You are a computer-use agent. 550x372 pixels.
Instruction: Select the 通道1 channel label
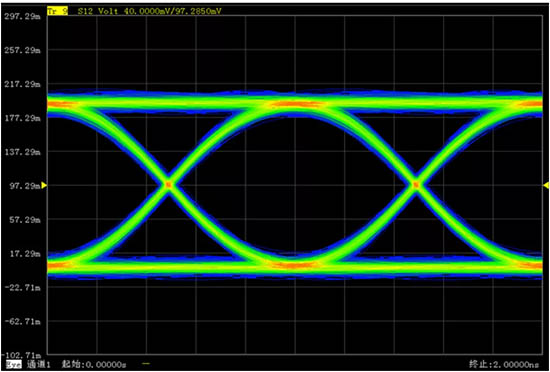click(x=39, y=364)
